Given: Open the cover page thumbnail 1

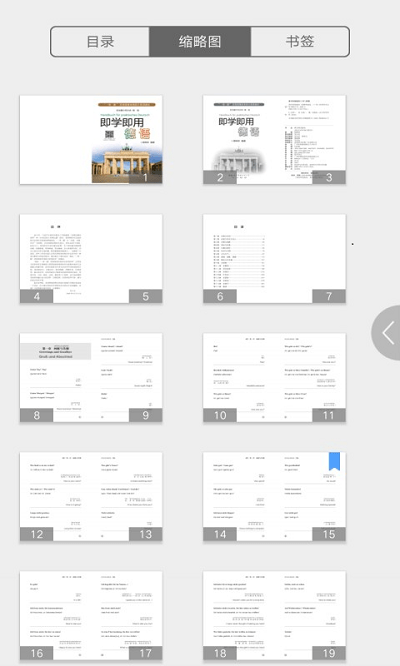Looking at the screenshot, I should coord(91,140).
